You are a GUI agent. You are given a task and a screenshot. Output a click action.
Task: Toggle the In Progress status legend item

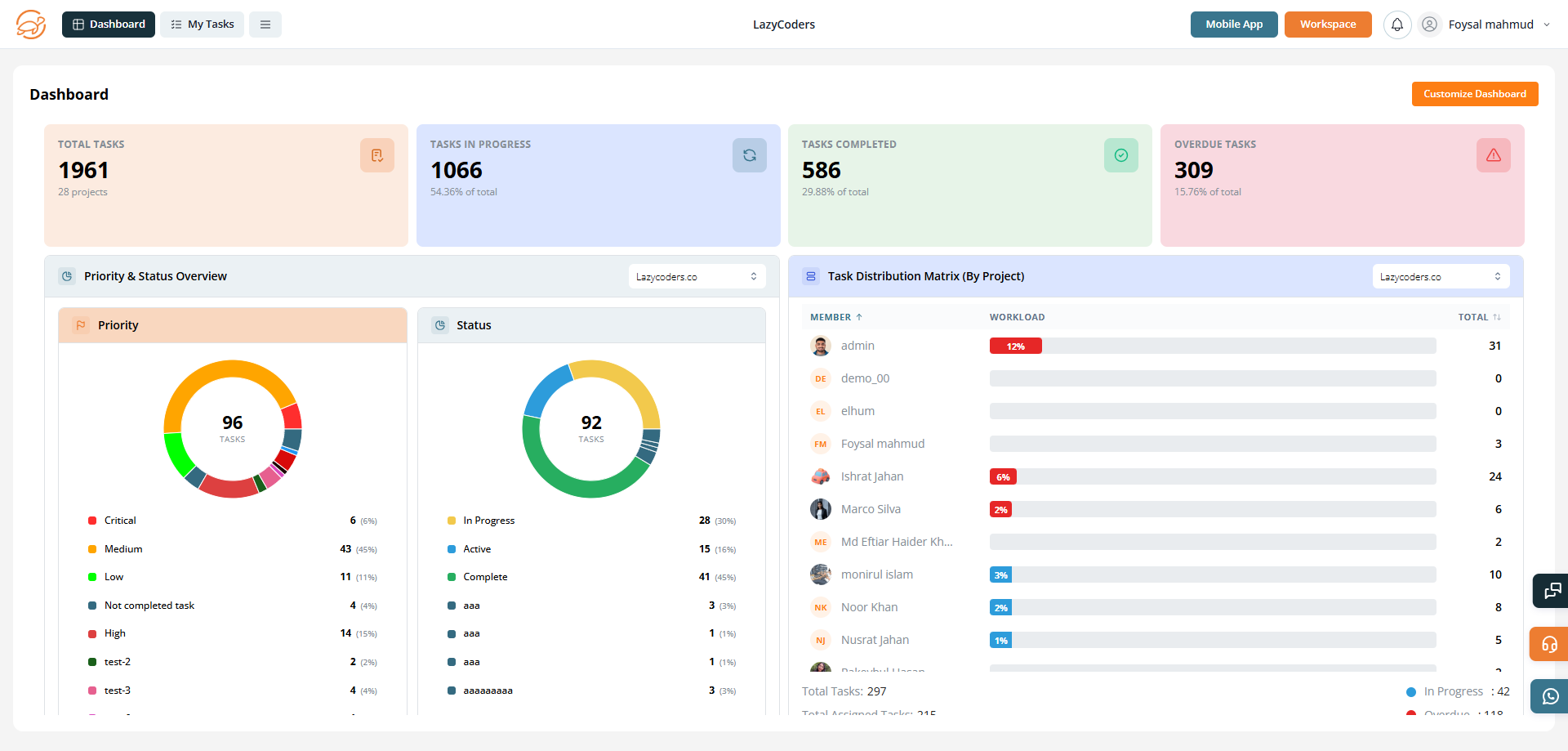coord(488,521)
